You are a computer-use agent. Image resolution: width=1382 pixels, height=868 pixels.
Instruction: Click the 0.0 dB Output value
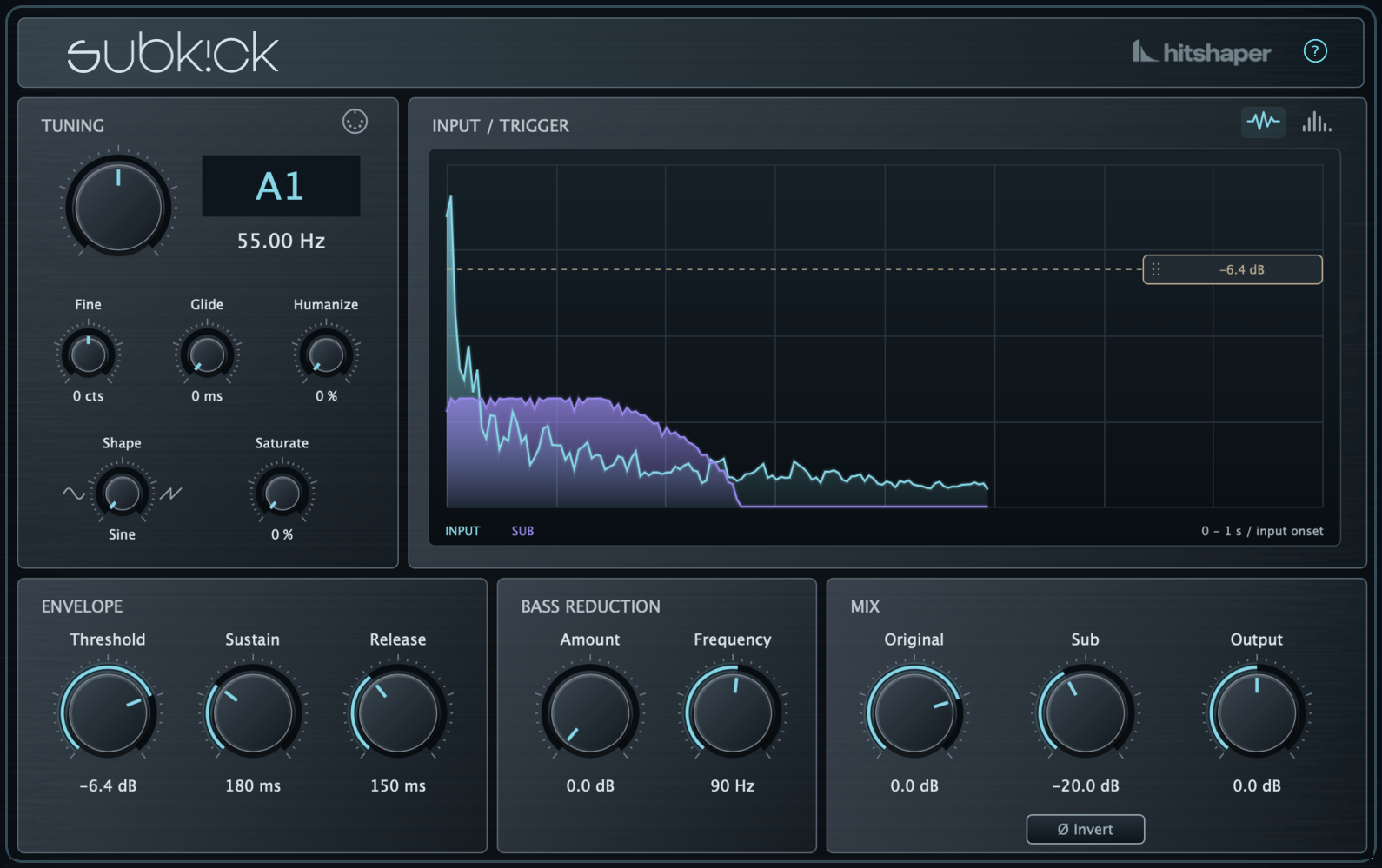[1257, 785]
